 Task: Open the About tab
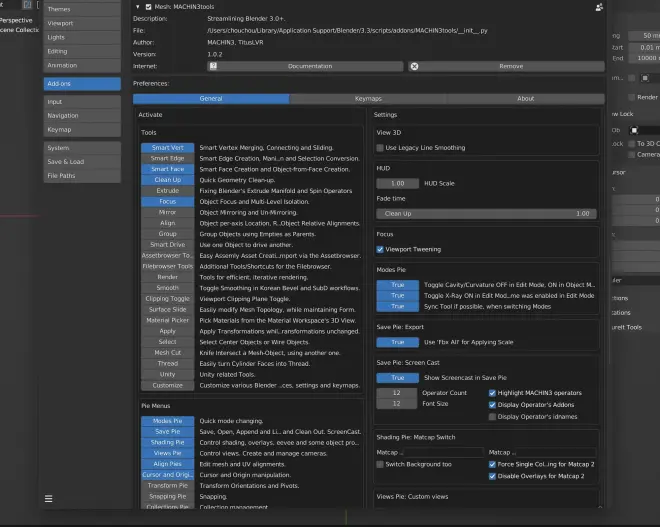pyautogui.click(x=525, y=99)
